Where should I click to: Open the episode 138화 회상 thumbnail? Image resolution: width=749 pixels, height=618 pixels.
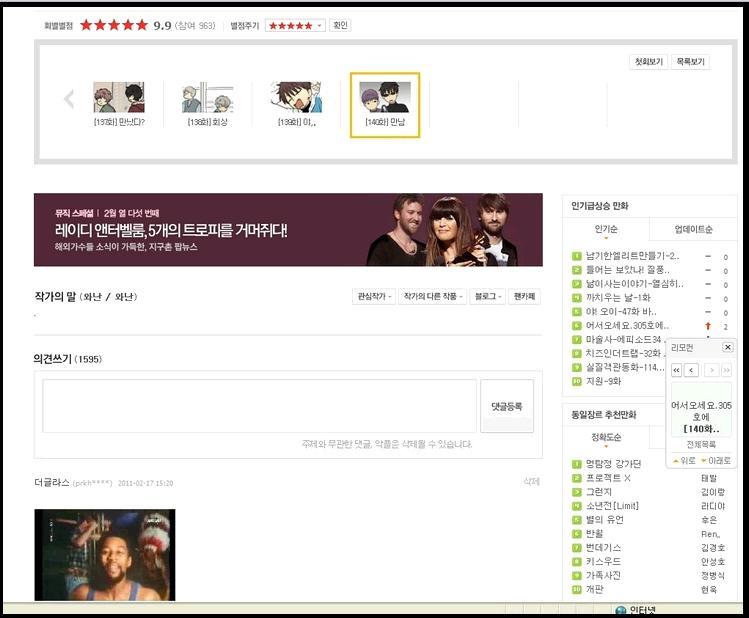tap(207, 104)
